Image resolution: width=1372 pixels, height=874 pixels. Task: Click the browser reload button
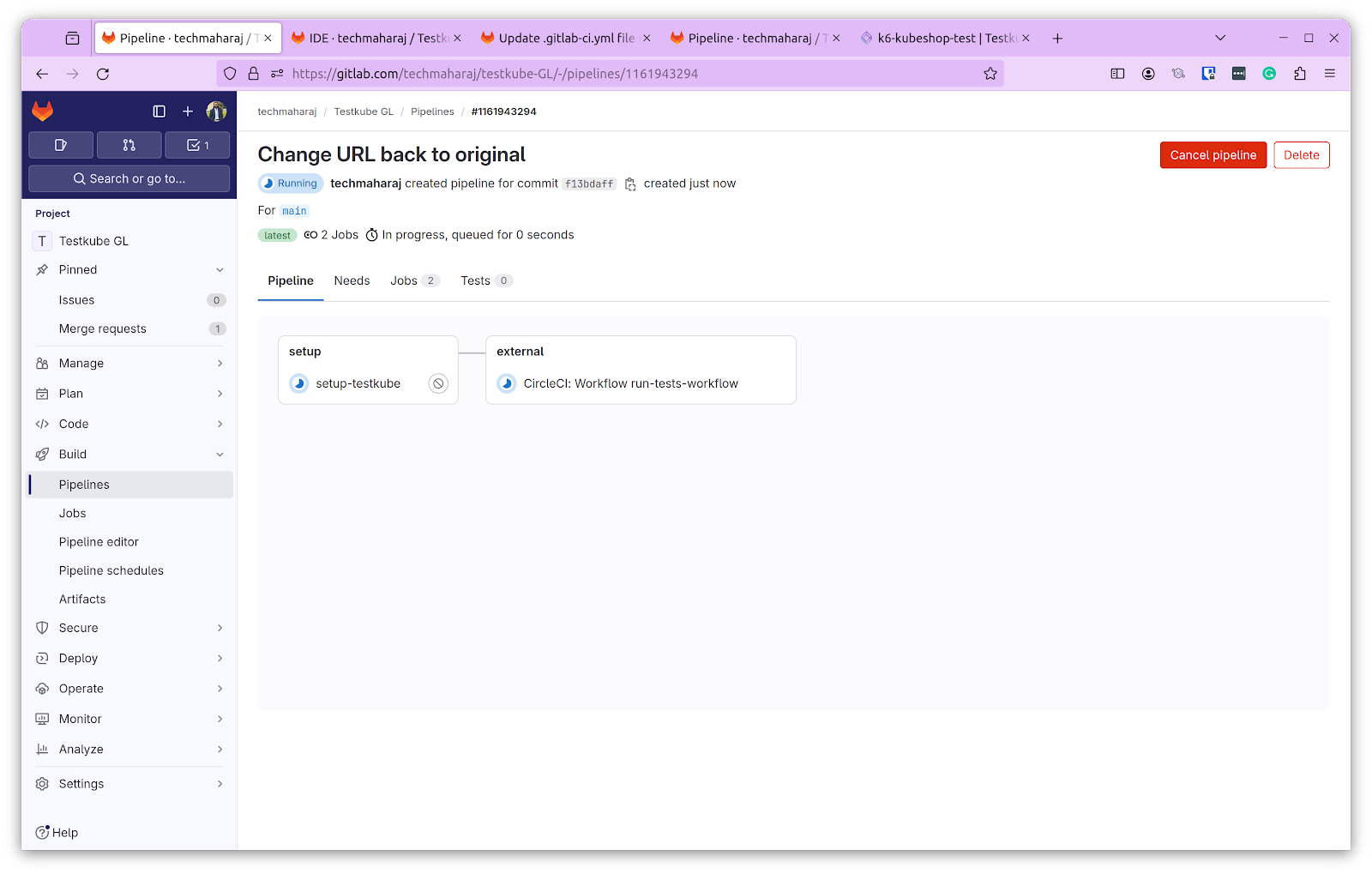103,74
